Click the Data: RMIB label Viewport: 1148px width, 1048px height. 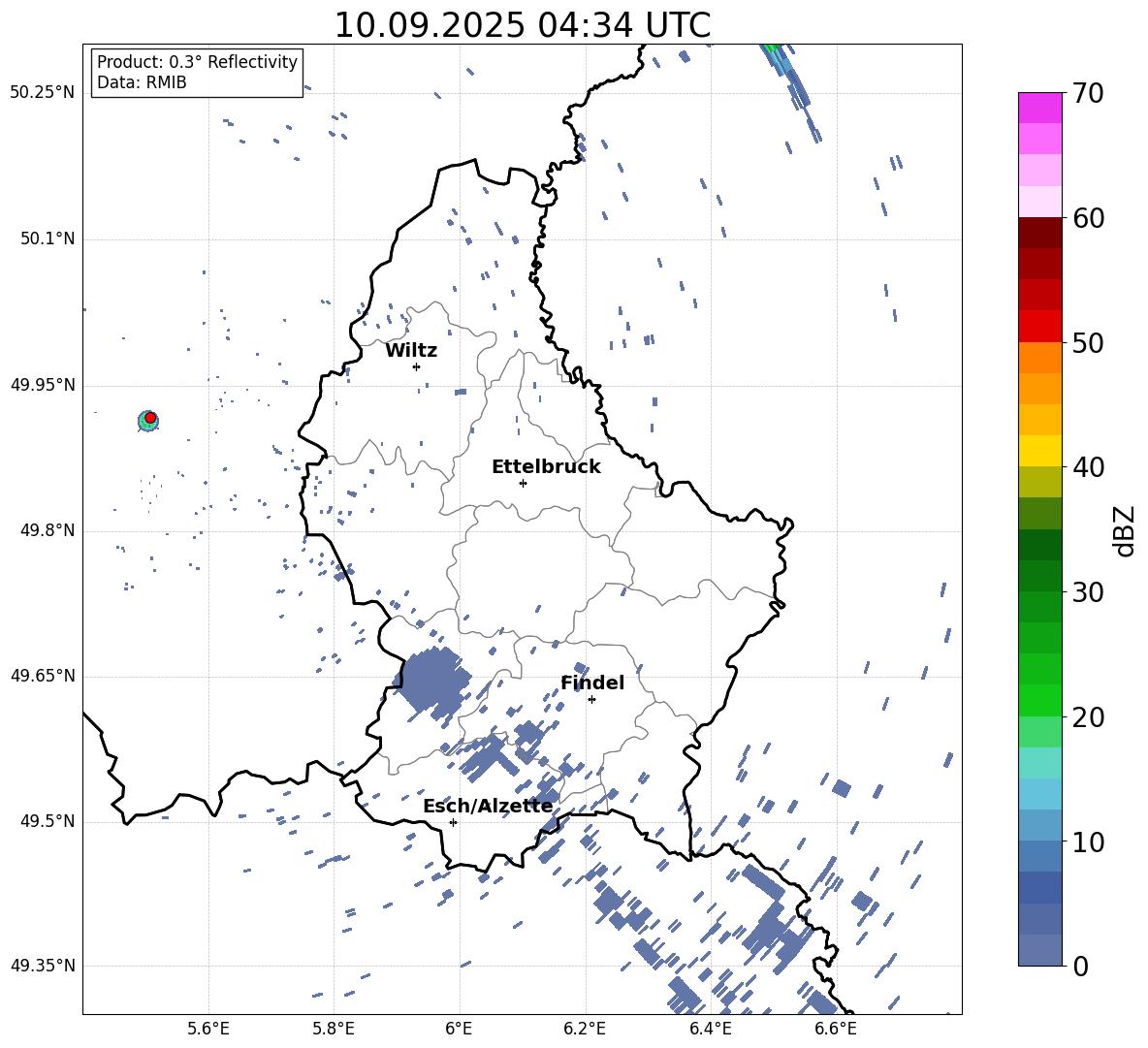coord(142,82)
